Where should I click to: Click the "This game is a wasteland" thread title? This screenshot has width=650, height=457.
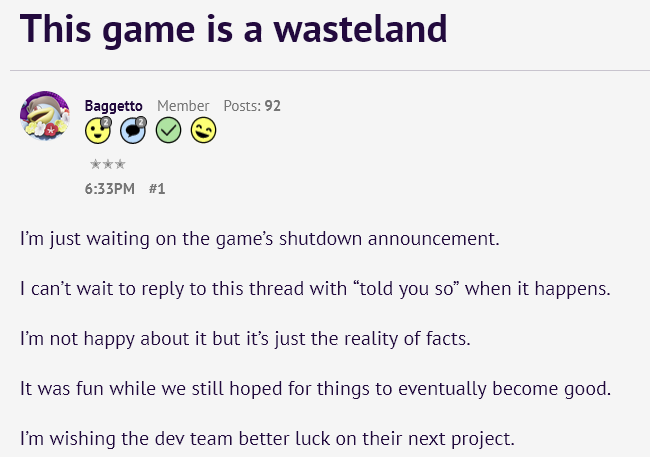[233, 29]
